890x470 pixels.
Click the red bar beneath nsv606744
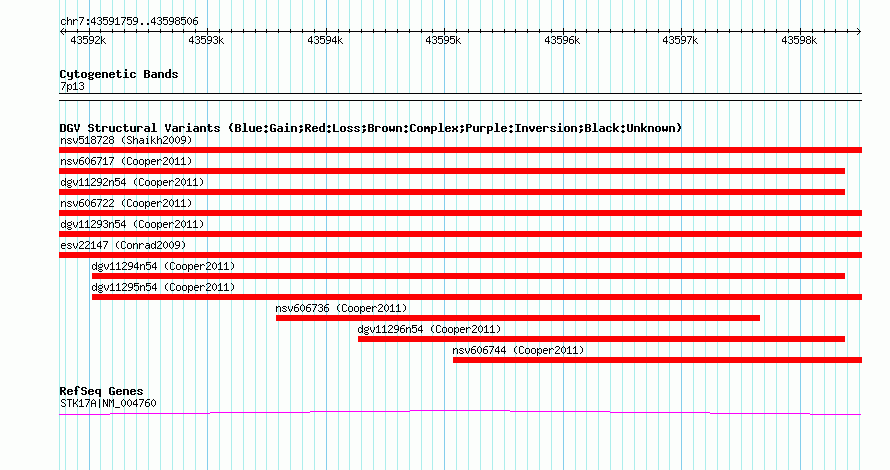[x=657, y=360]
